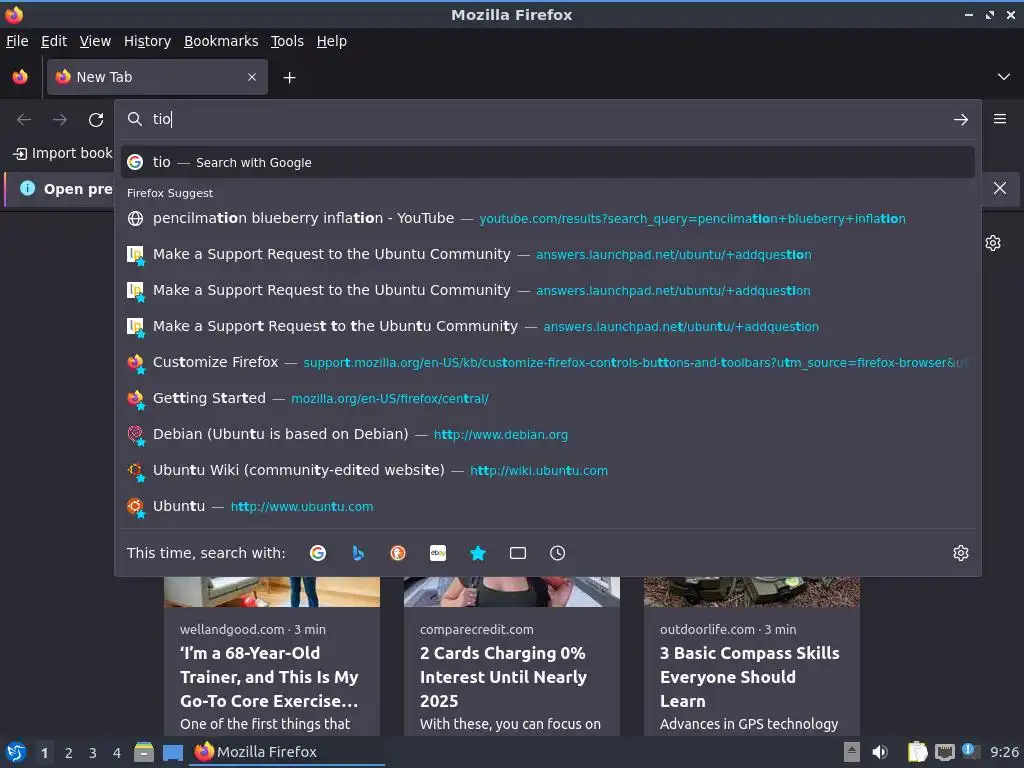
Task: Expand the list all tabs chevron
Action: point(1004,77)
